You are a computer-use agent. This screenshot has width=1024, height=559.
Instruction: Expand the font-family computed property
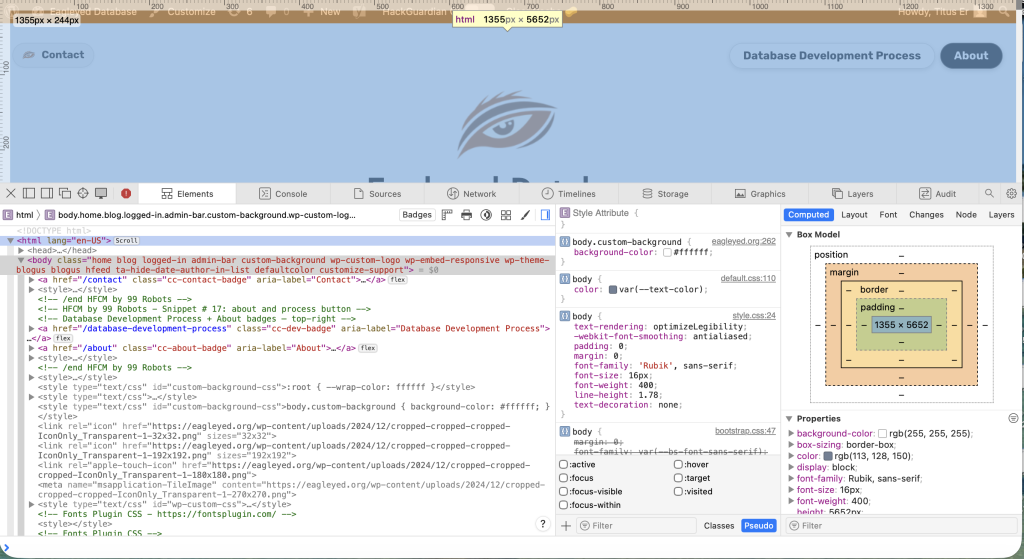pyautogui.click(x=789, y=479)
